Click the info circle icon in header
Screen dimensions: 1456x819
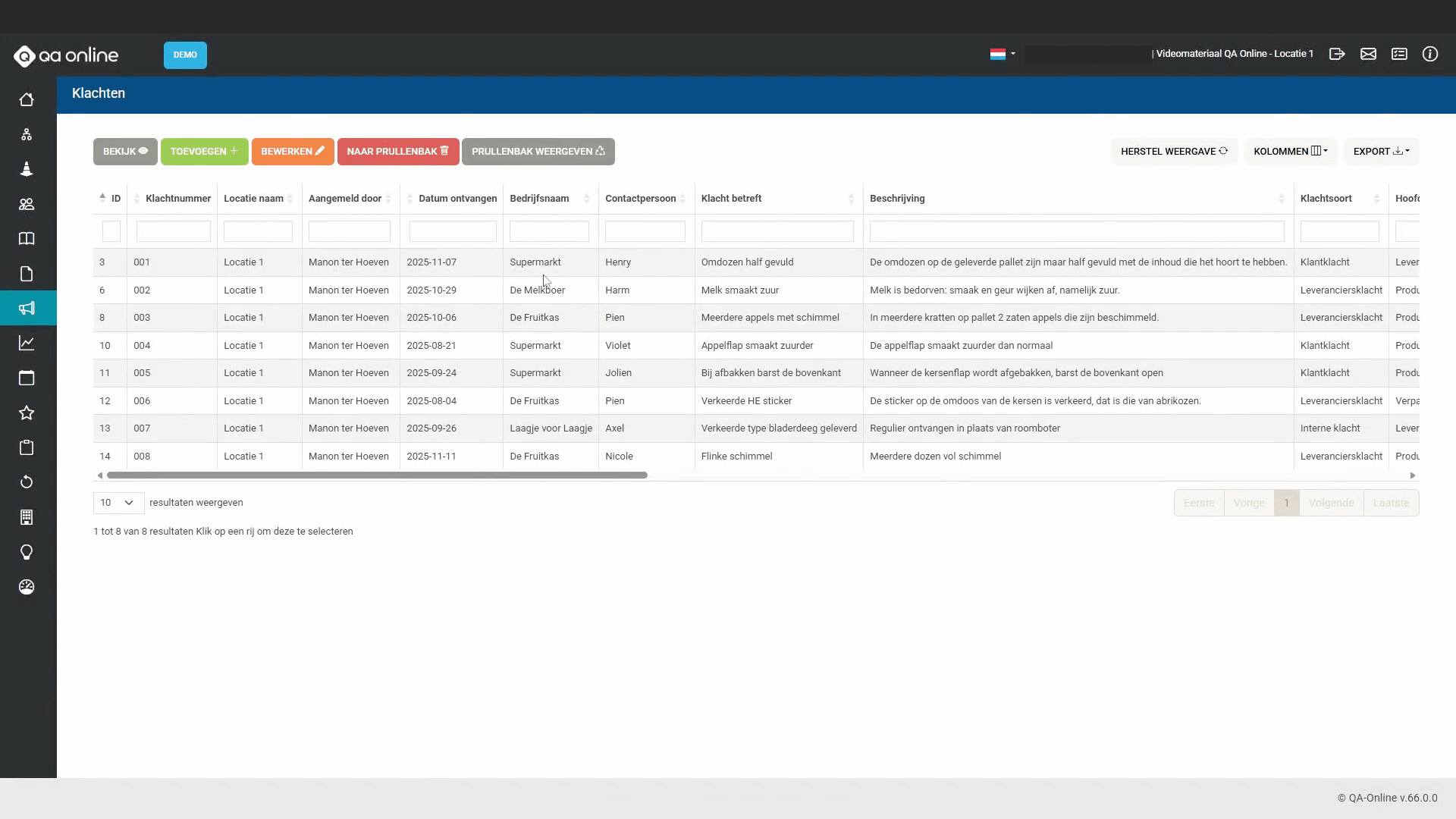coord(1429,54)
